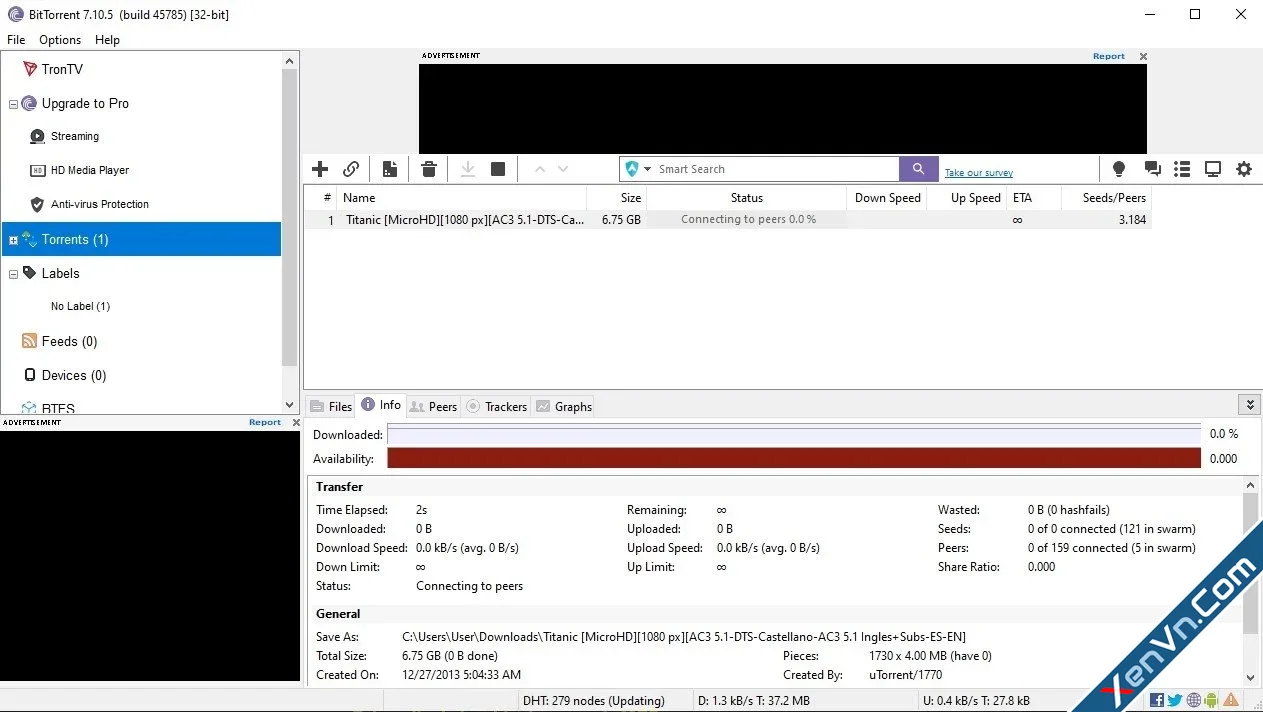Open Twitter from the status bar icon

pyautogui.click(x=1175, y=700)
